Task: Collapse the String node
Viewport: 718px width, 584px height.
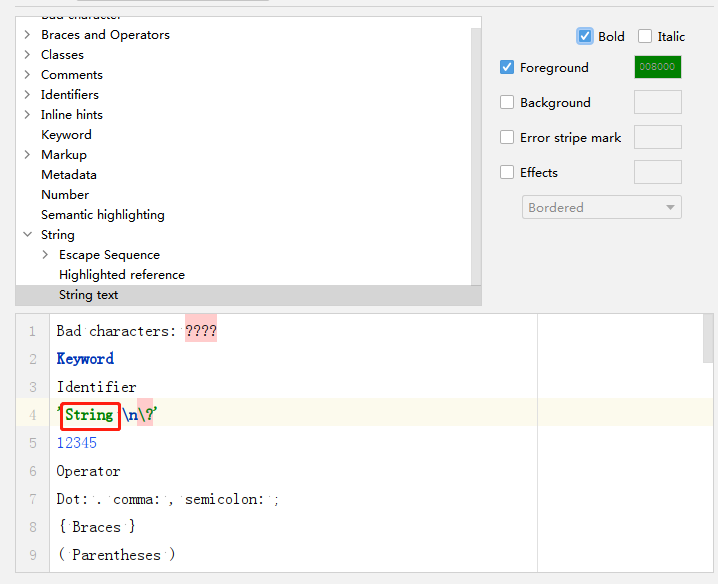Action: click(x=27, y=235)
